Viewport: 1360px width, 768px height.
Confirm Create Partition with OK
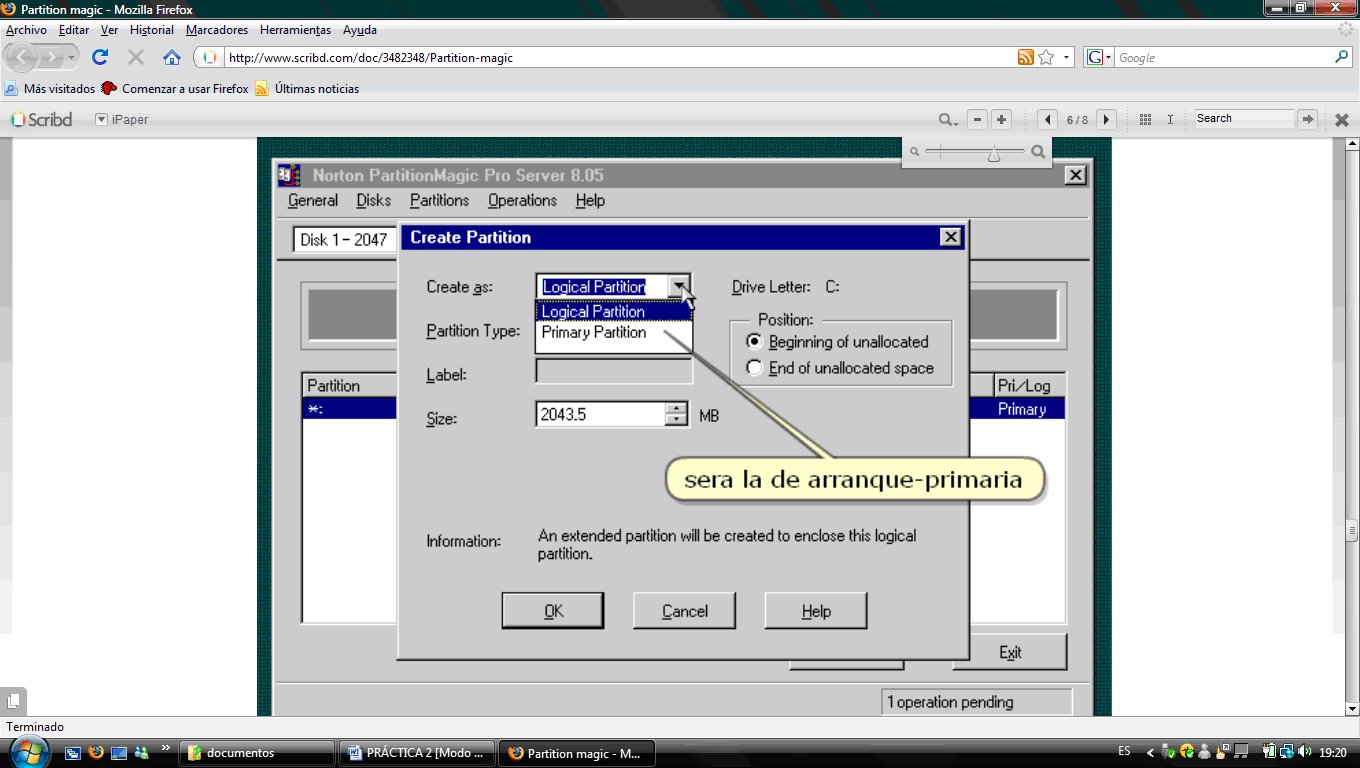(553, 611)
